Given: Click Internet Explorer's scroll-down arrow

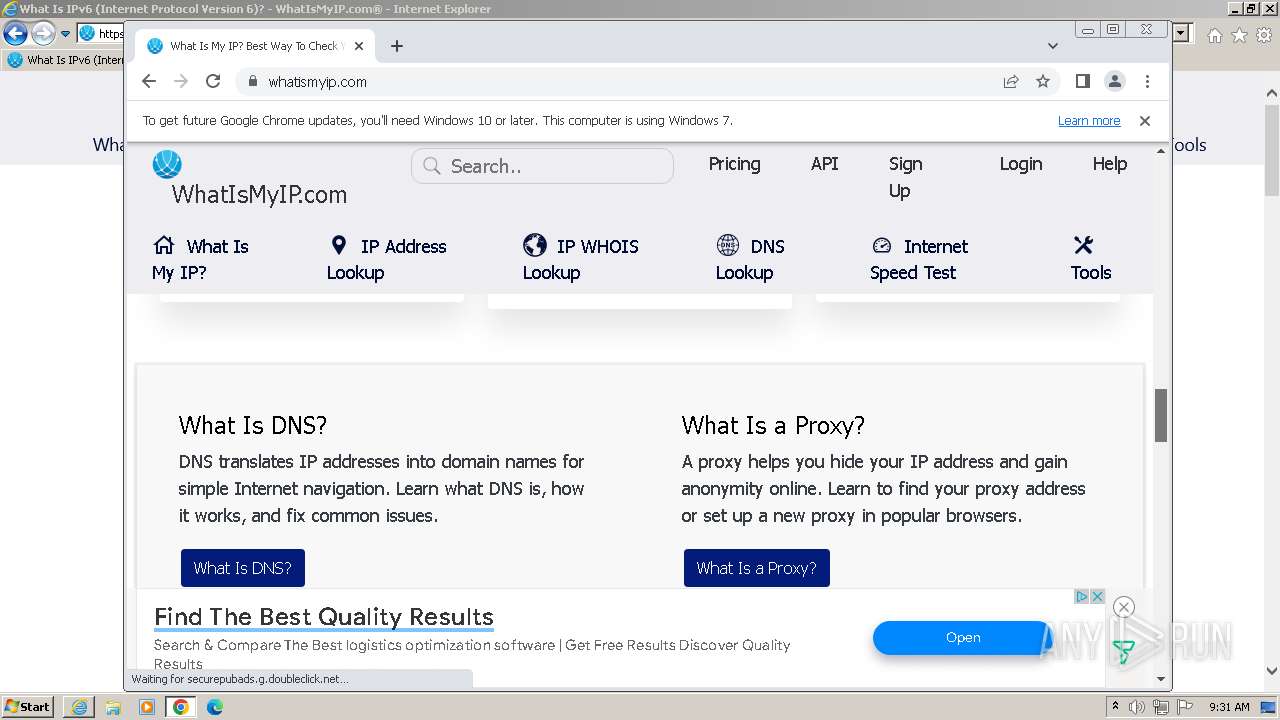Looking at the screenshot, I should pyautogui.click(x=1272, y=672).
